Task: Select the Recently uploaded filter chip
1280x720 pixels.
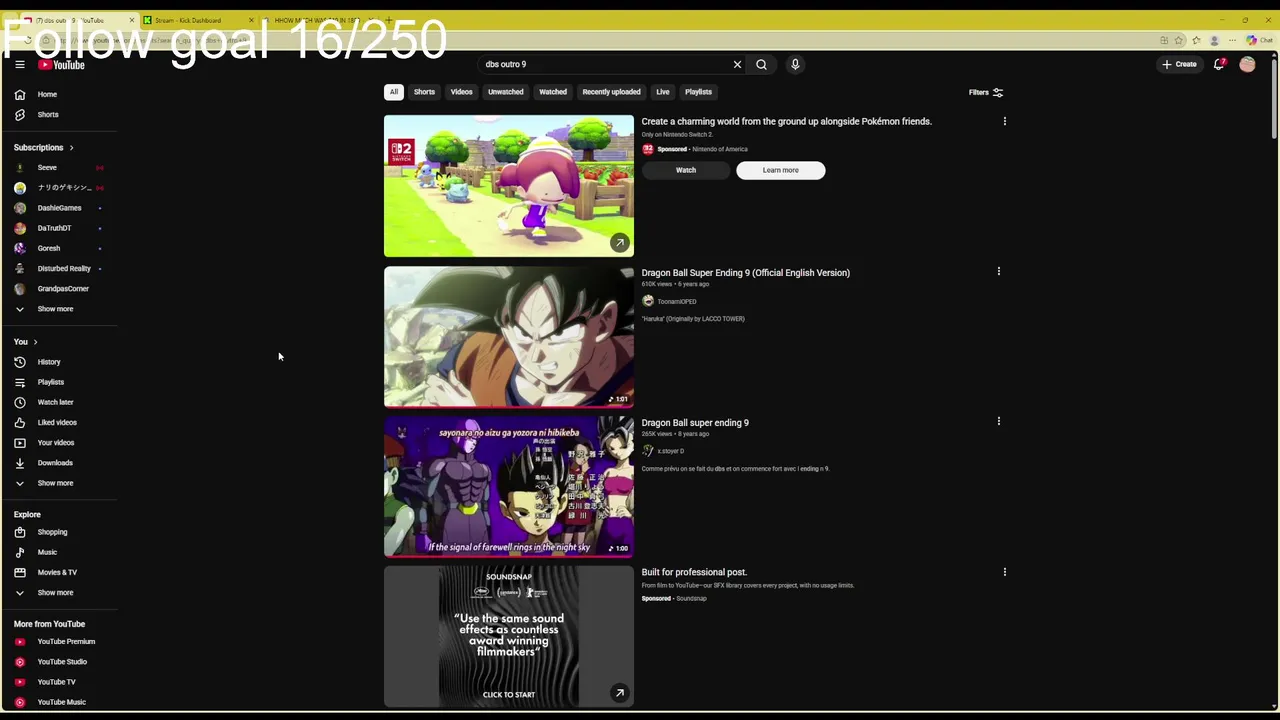Action: point(611,92)
